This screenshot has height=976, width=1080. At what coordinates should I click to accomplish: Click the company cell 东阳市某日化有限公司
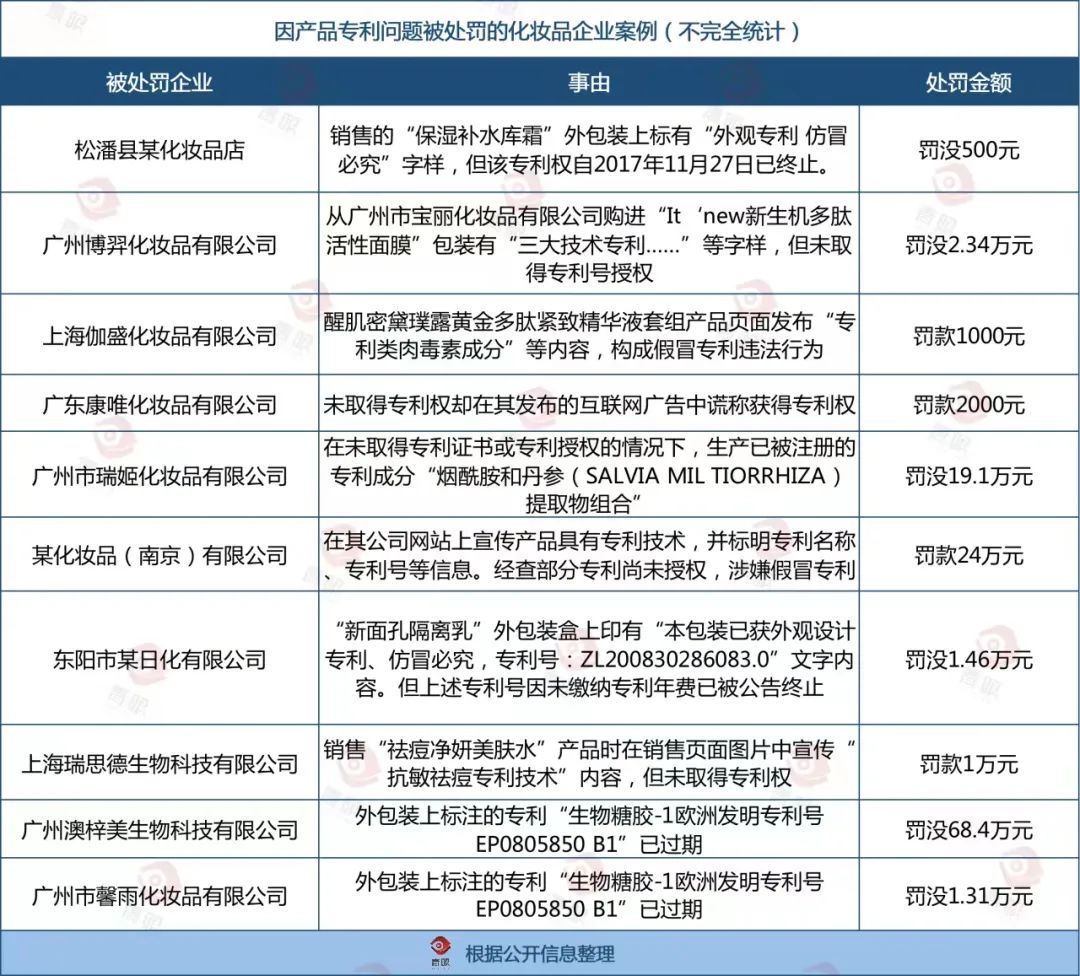[159, 659]
